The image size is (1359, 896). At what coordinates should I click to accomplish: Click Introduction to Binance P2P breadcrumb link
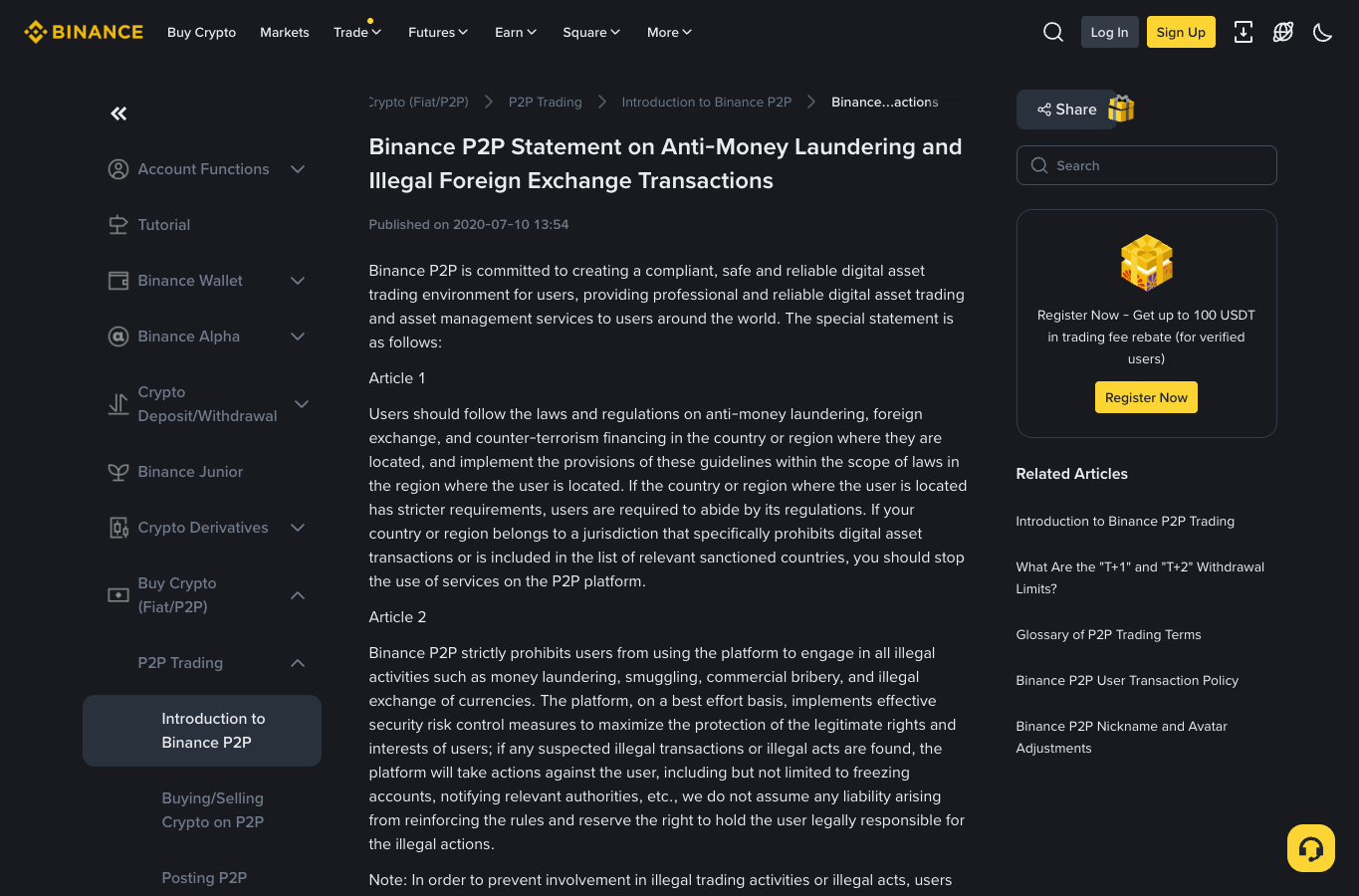tap(707, 102)
